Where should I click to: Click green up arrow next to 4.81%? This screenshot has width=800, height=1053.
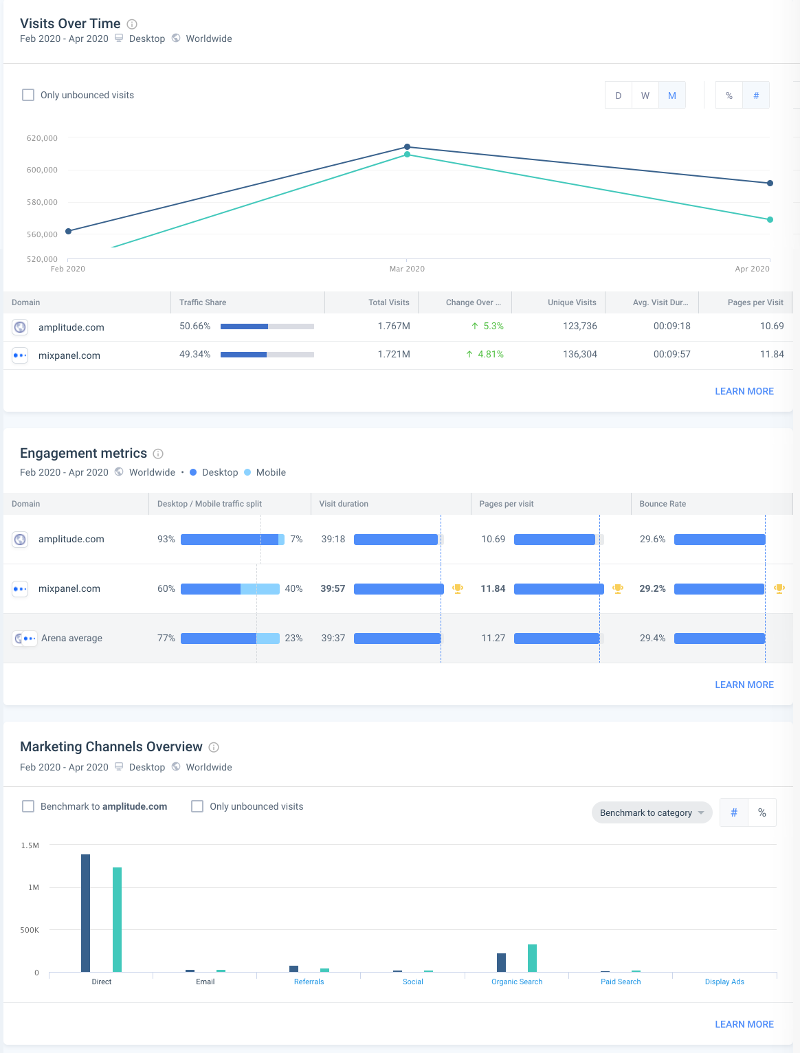tap(470, 354)
